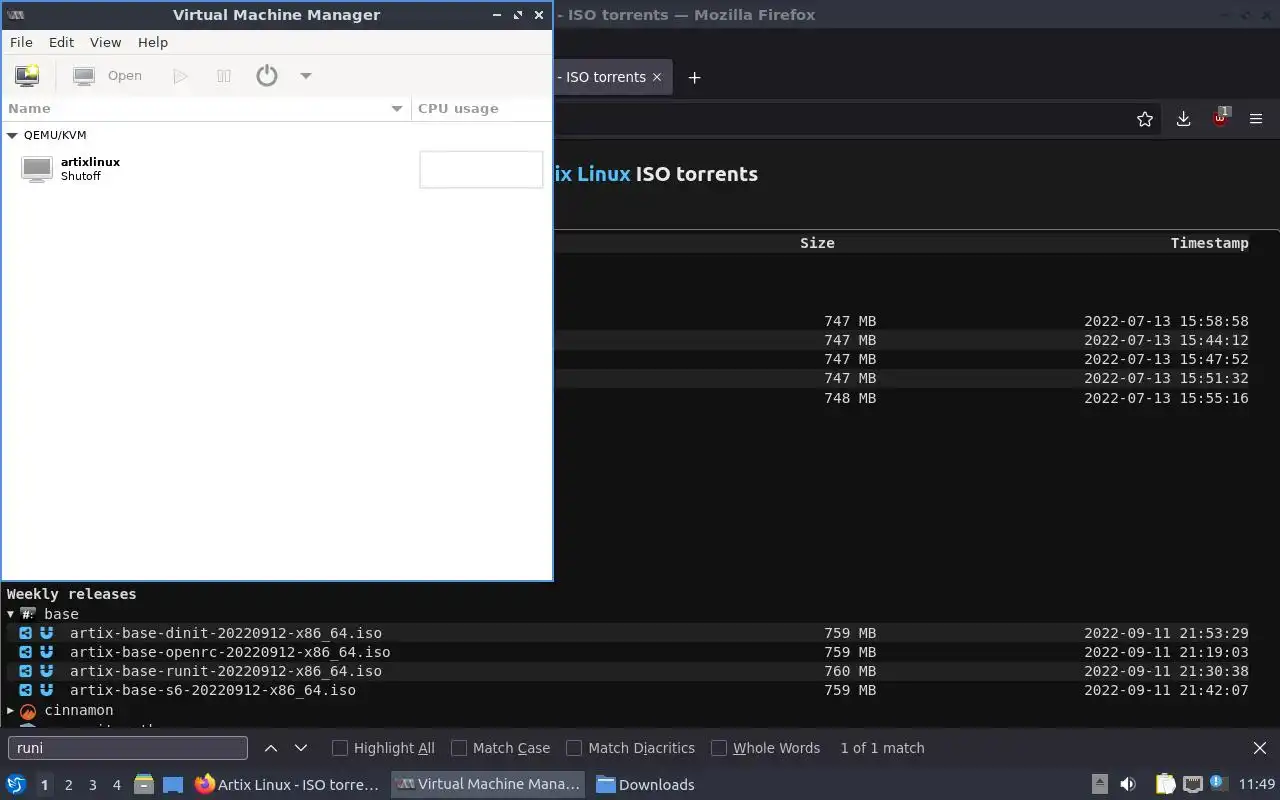The height and width of the screenshot is (800, 1280).
Task: Click the removable media eject tray icon
Action: 1100,784
